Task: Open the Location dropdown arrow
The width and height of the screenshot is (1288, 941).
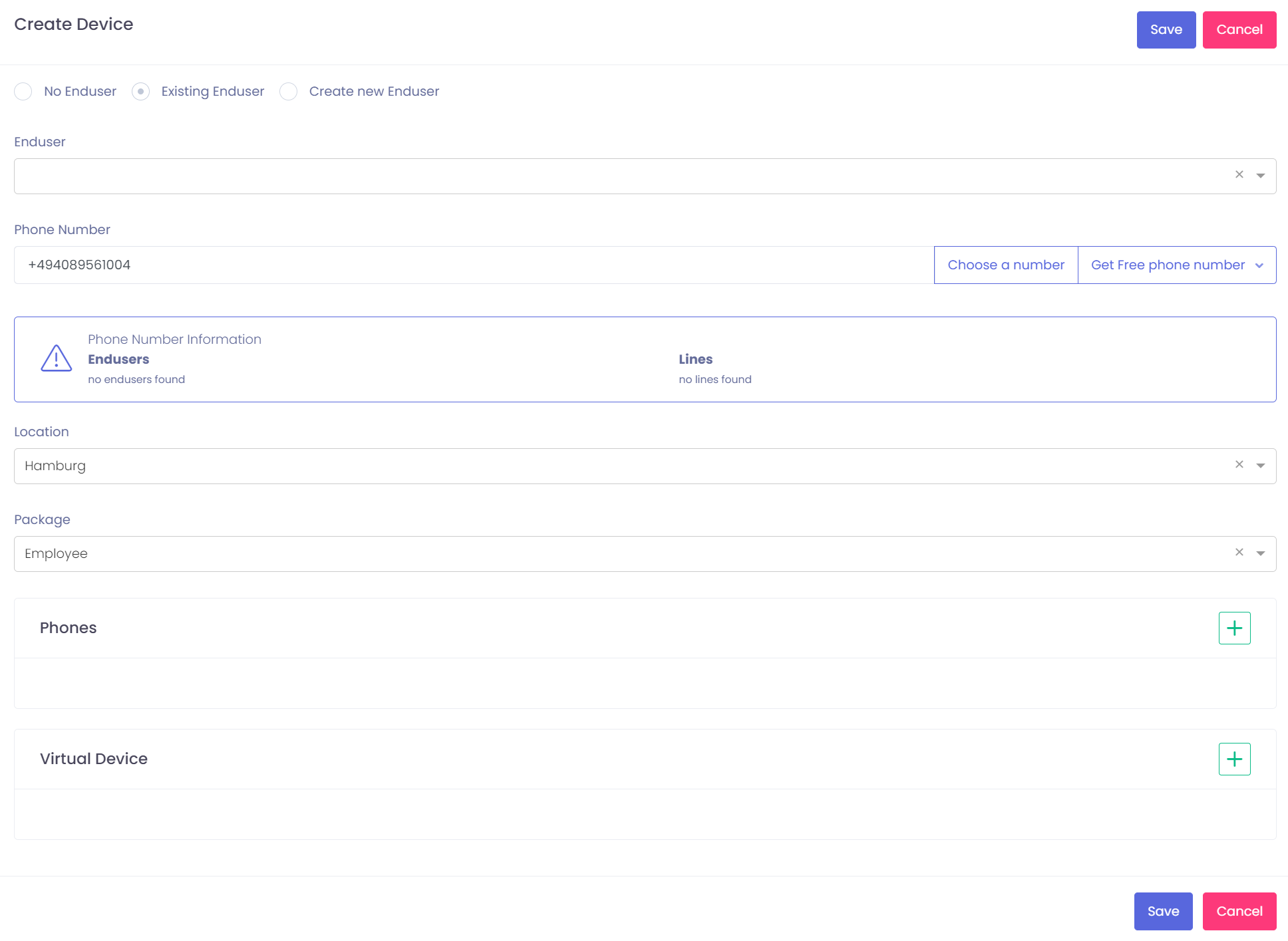Action: [x=1260, y=466]
